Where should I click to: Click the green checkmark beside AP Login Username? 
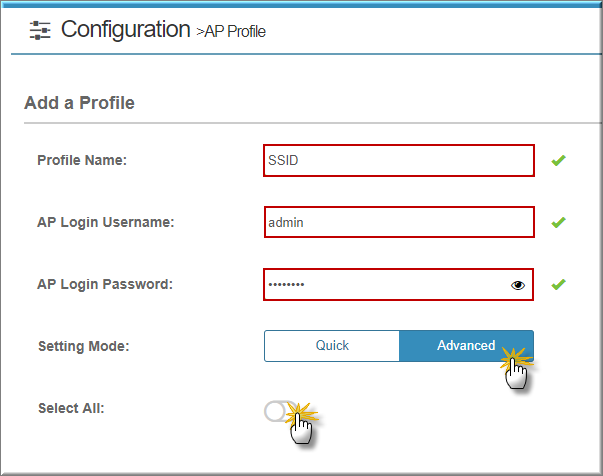tap(558, 222)
